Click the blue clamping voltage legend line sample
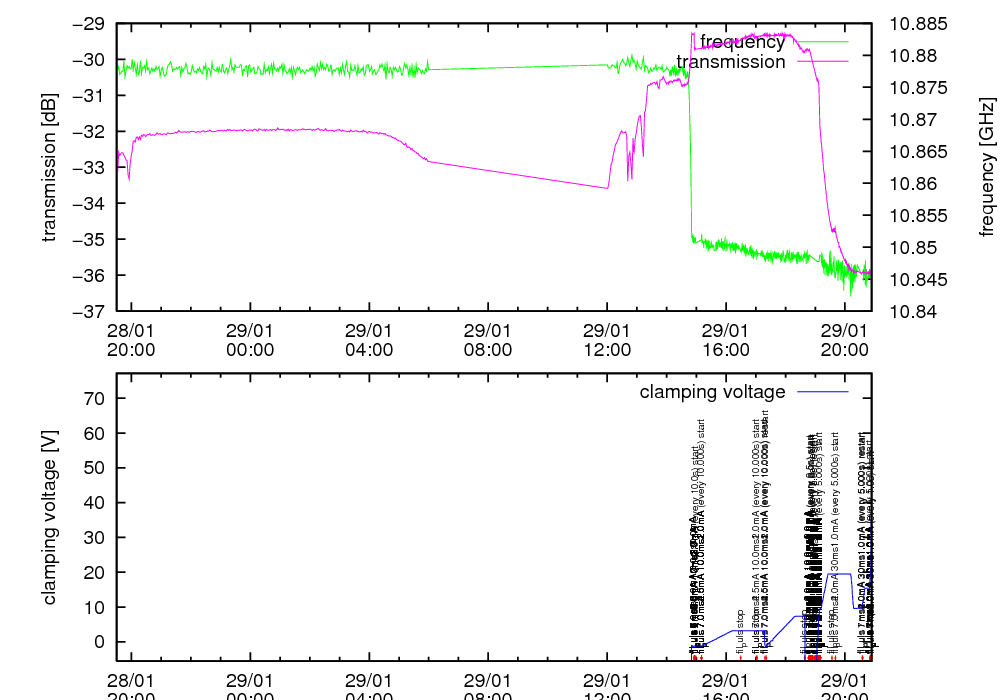This screenshot has width=1000, height=700. click(819, 392)
